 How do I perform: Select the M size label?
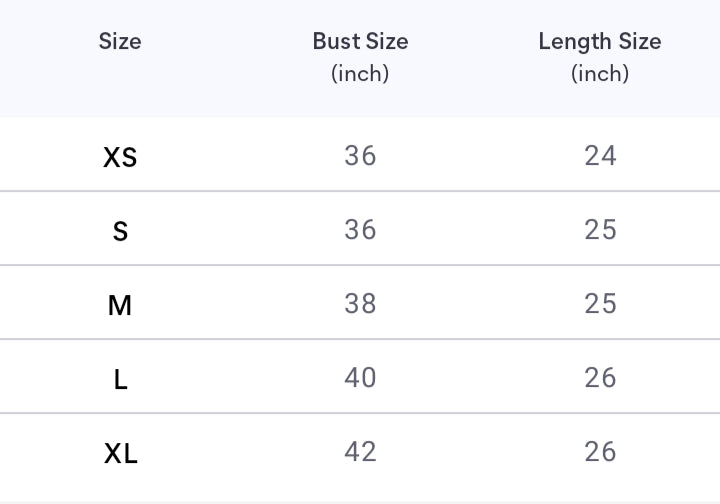coord(120,305)
